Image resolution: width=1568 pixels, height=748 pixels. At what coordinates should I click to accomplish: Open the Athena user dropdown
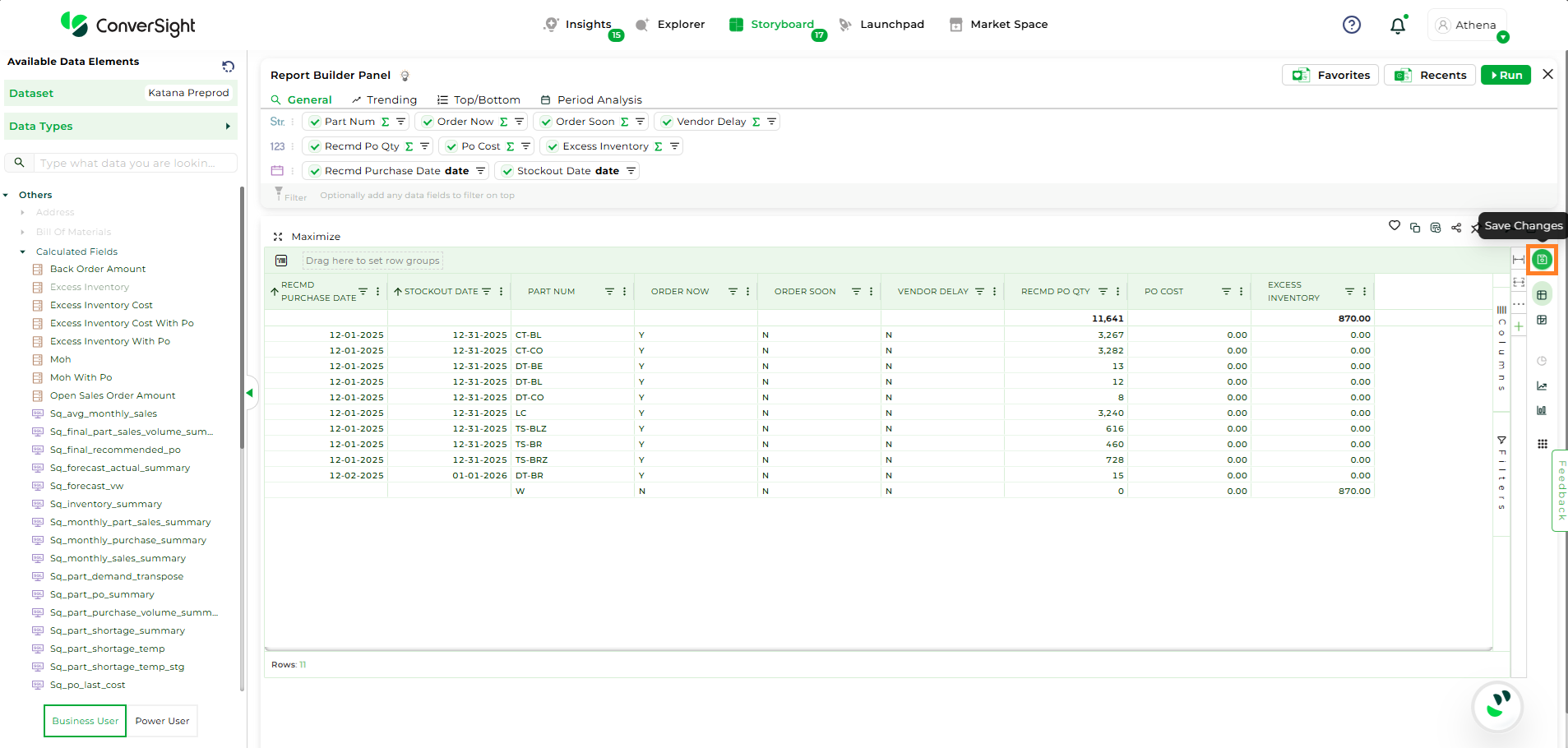coord(1502,37)
